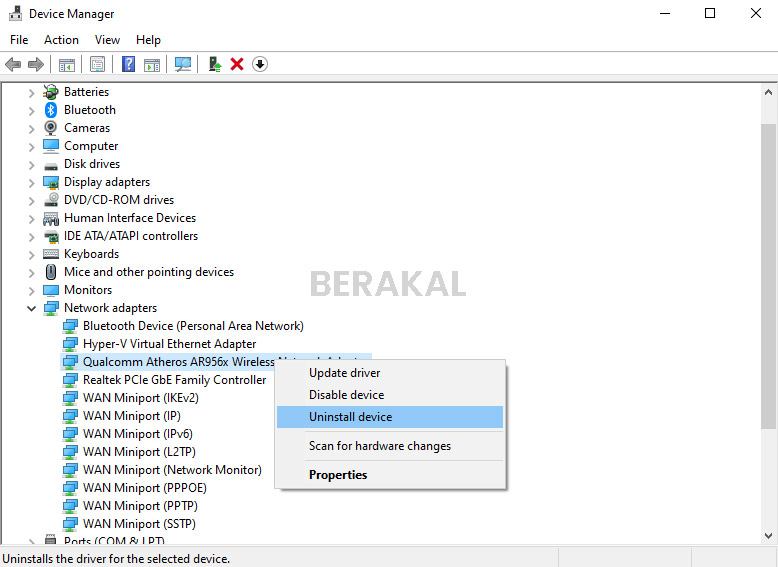Select WAN Miniport (PPPOE)
The image size is (778, 567).
click(144, 488)
